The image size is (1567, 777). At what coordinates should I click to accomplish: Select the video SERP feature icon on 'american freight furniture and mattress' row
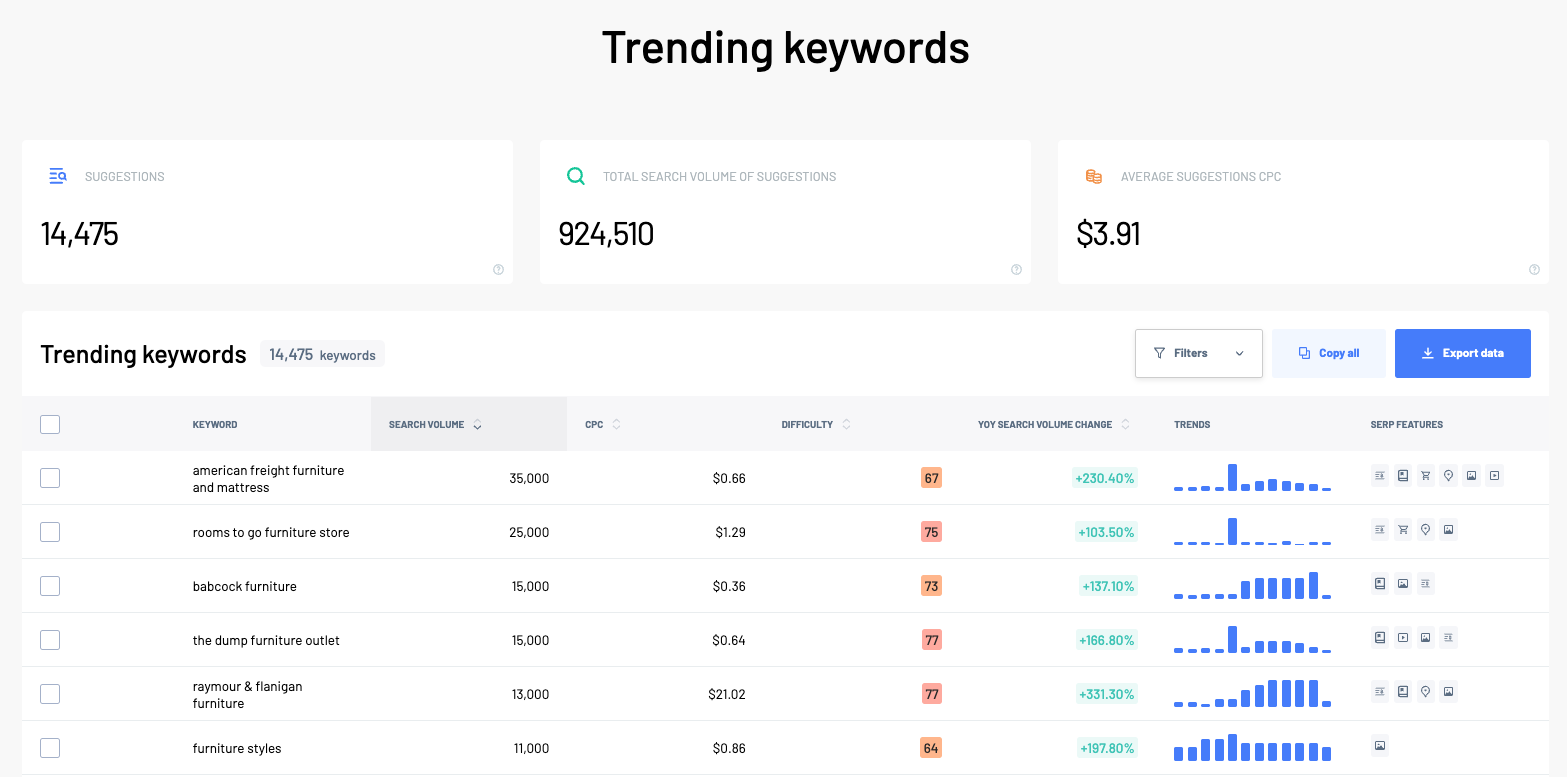pos(1494,475)
